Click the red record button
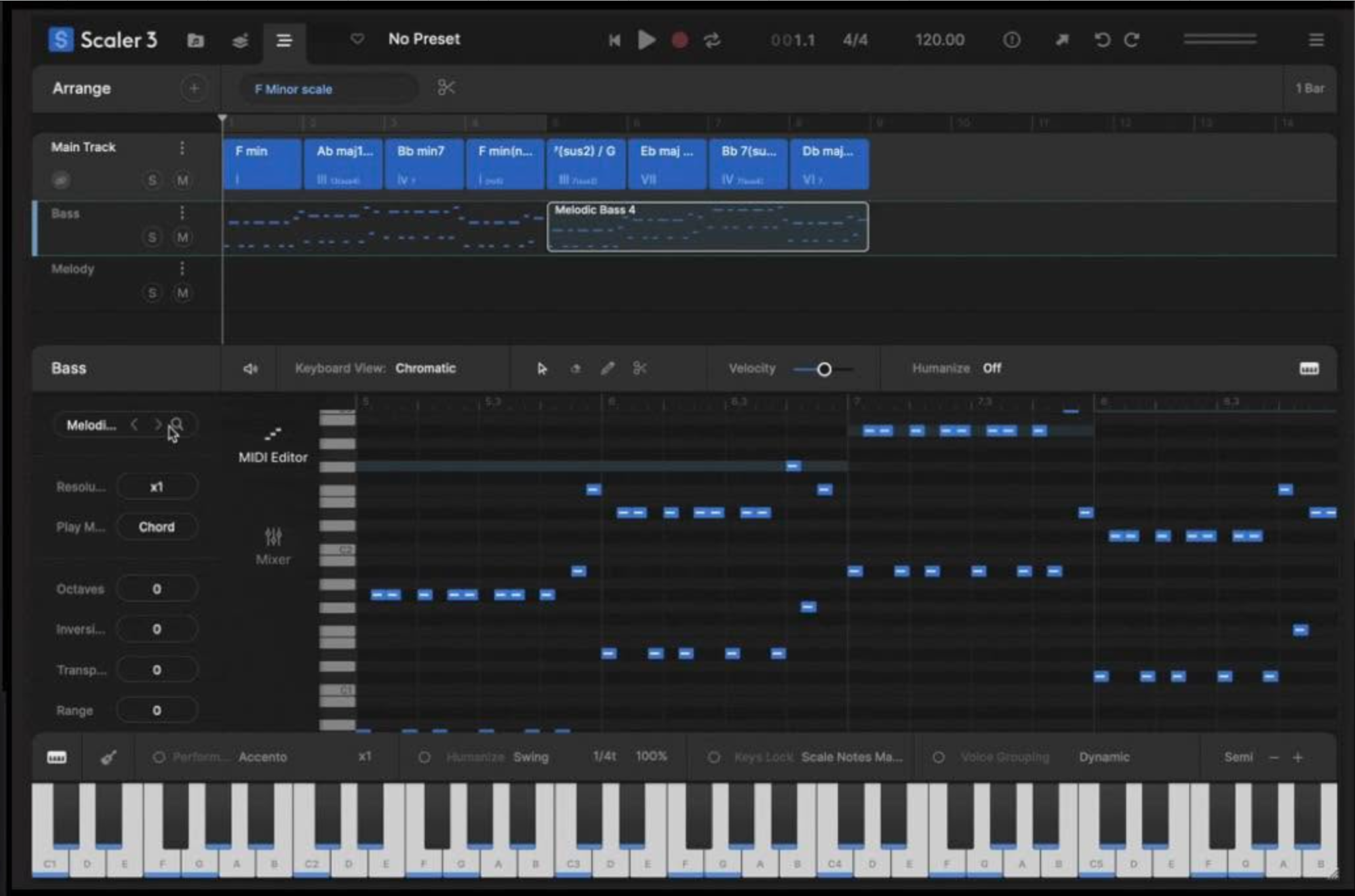 pos(680,41)
